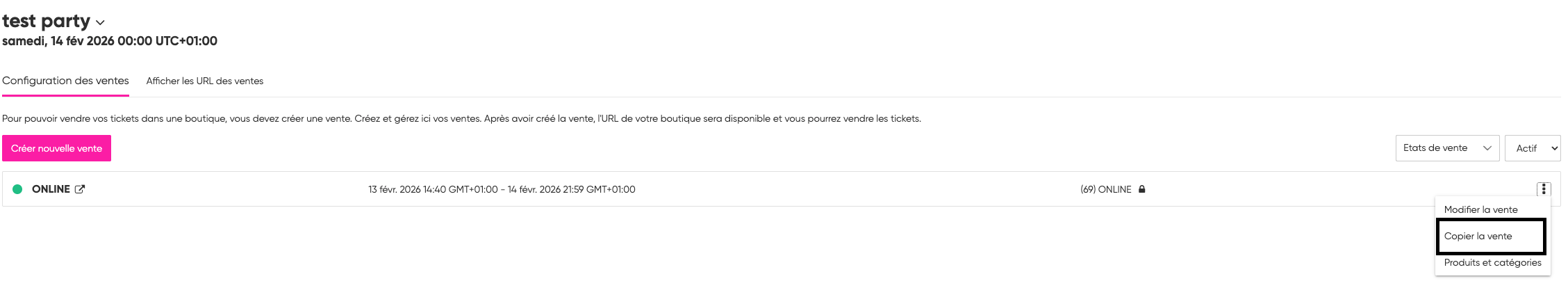Click the green status dot of ONLINE sale
The image size is (1568, 304).
click(x=17, y=189)
